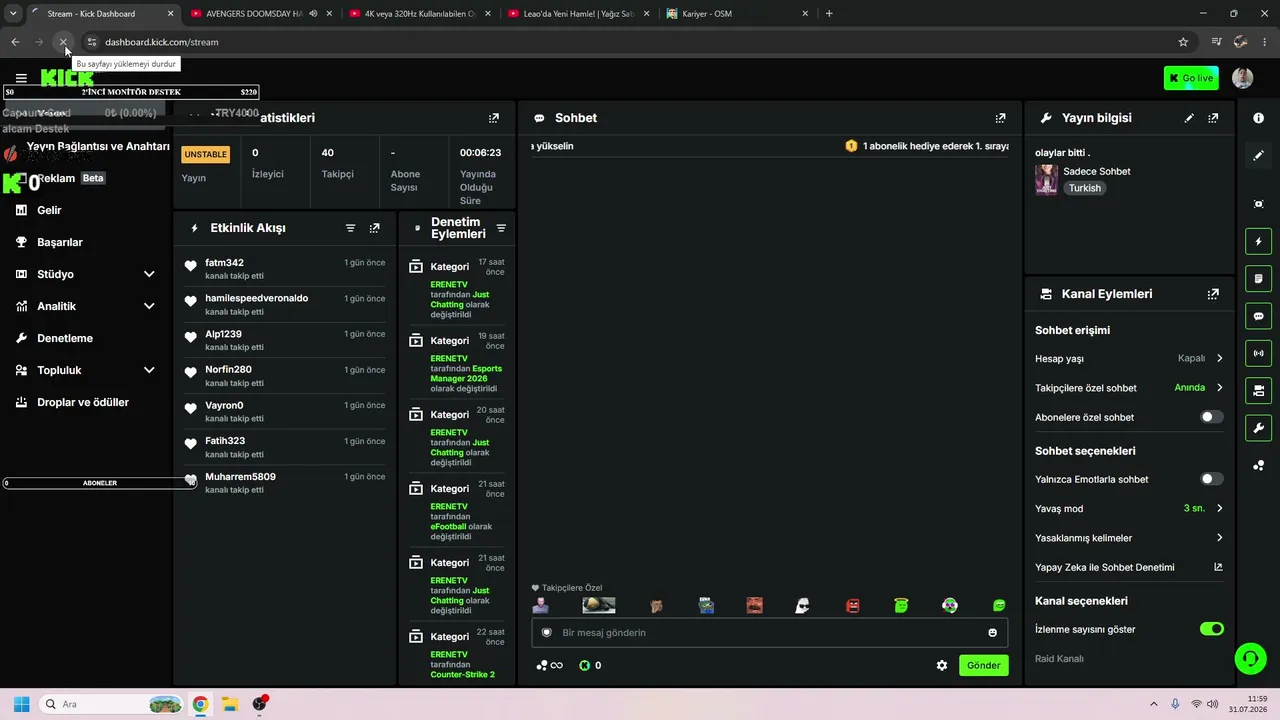Click the capture-frame icon in the right rail

click(x=1258, y=204)
